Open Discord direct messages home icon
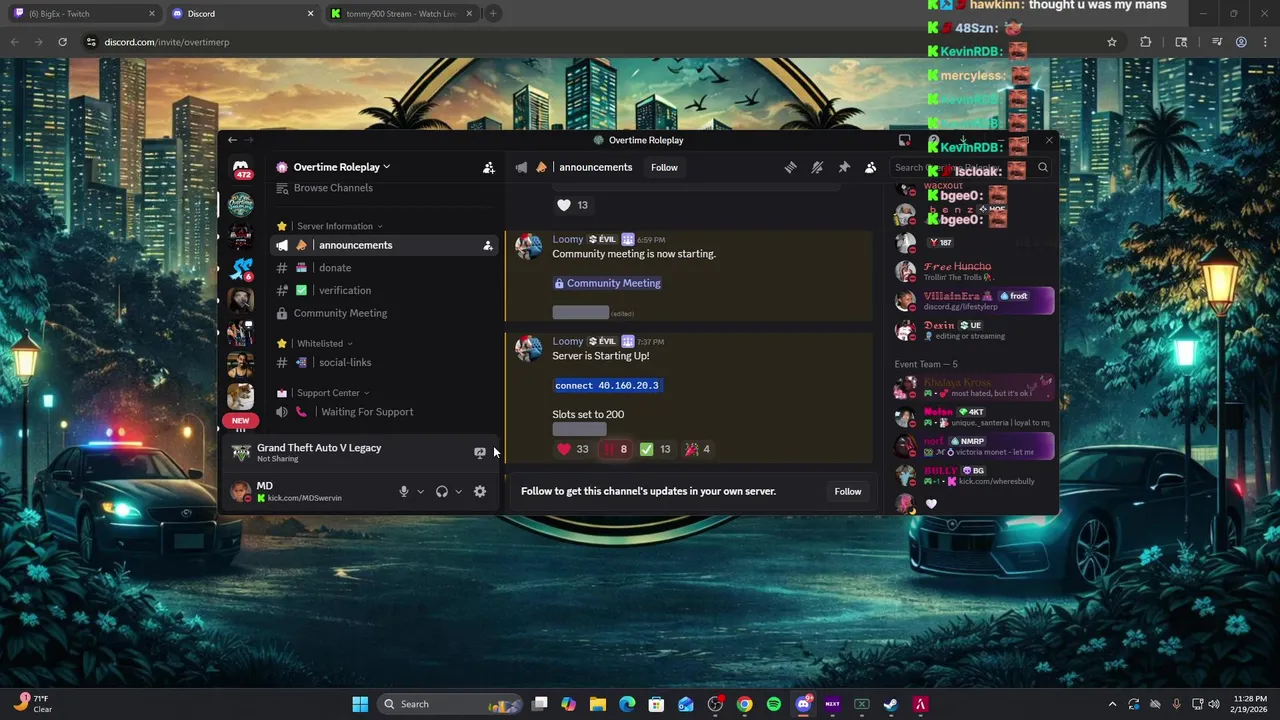Screen dimensions: 1280x720 (x=241, y=168)
